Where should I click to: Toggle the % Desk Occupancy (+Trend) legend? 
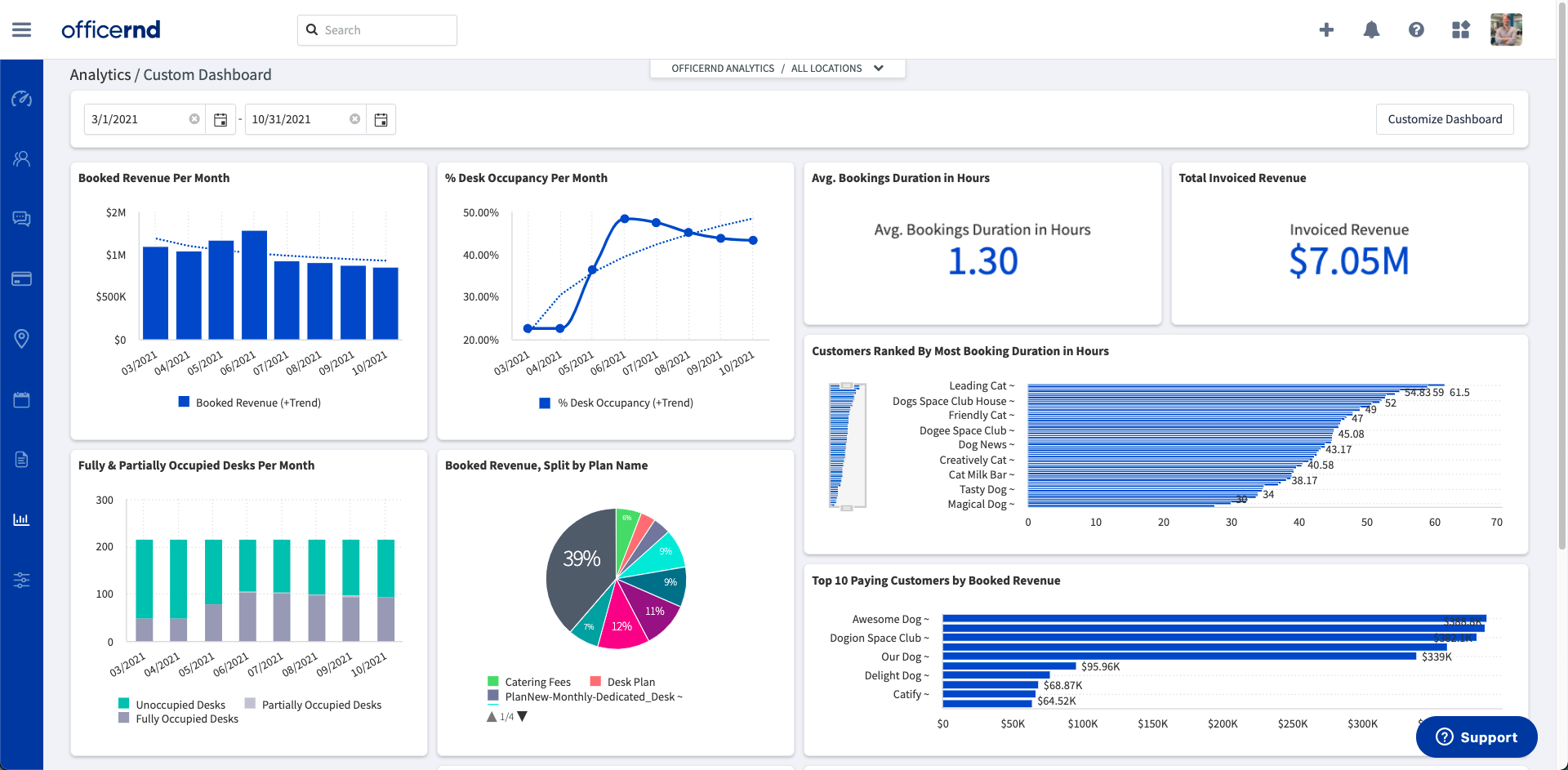click(x=617, y=403)
